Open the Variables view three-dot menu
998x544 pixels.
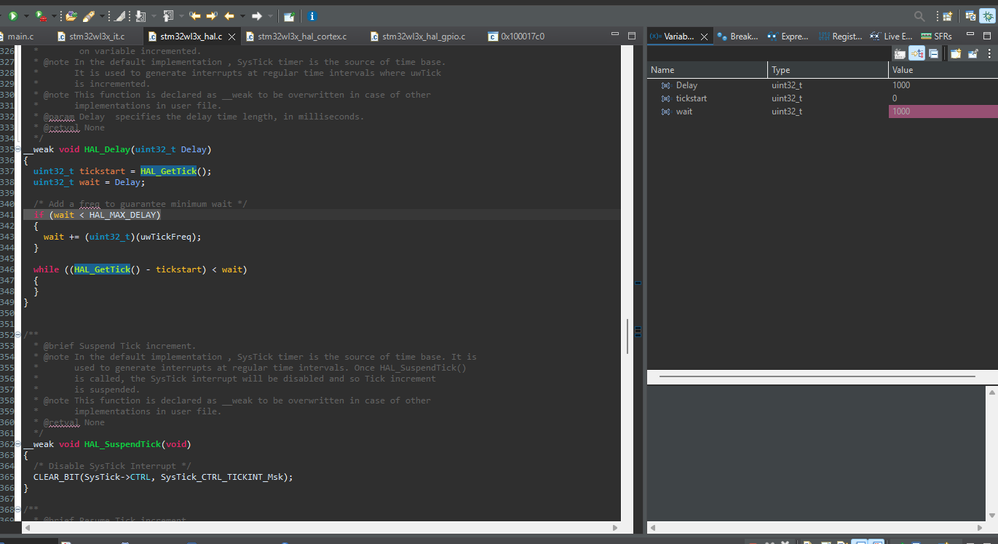click(987, 53)
